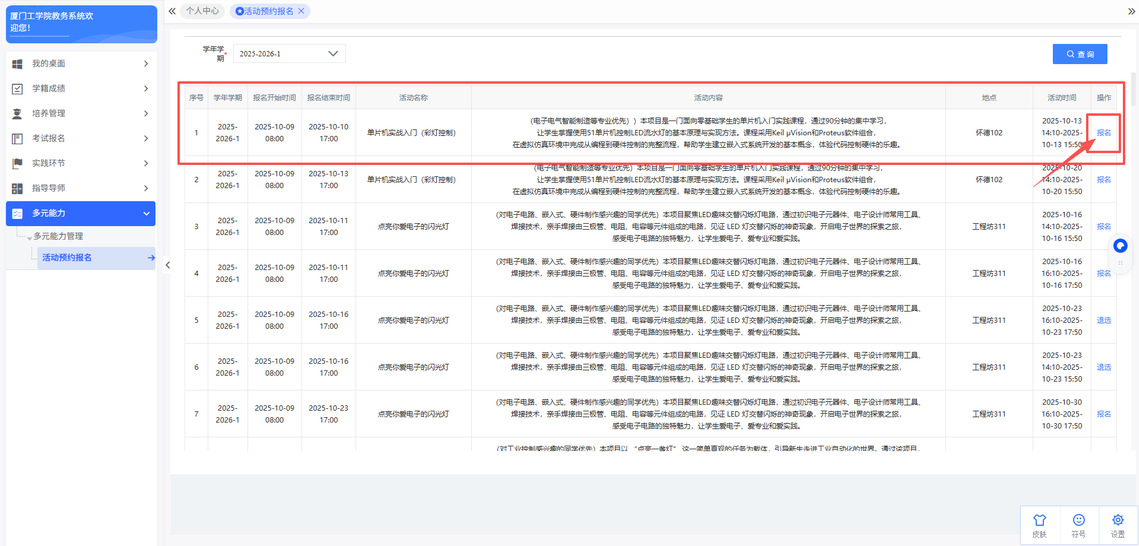Click the 我的桌面 windows grid icon

[x=17, y=64]
